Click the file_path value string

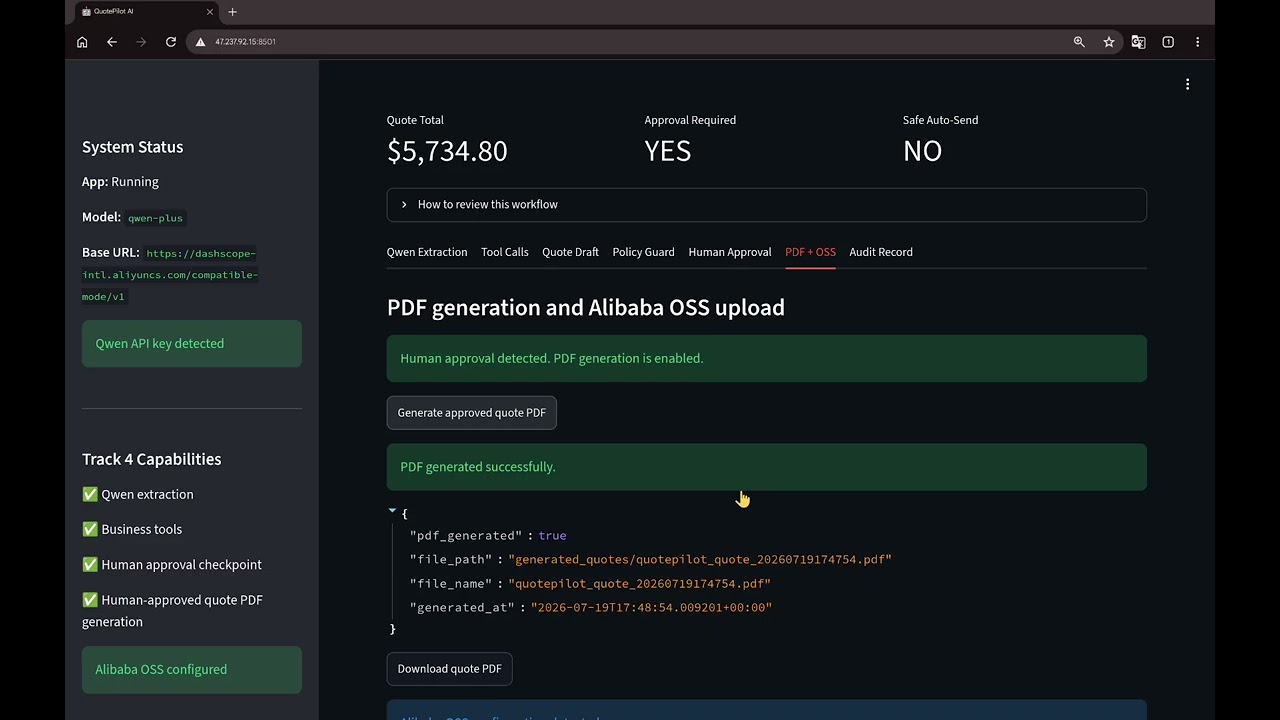pos(699,560)
